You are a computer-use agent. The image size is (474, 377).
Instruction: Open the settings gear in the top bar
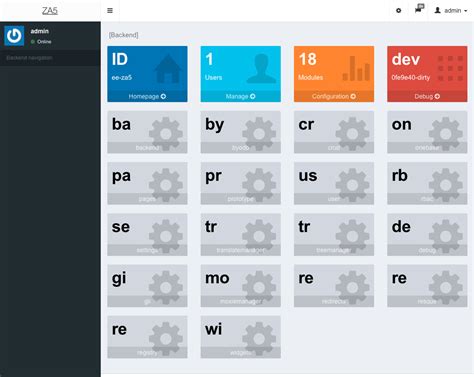398,11
